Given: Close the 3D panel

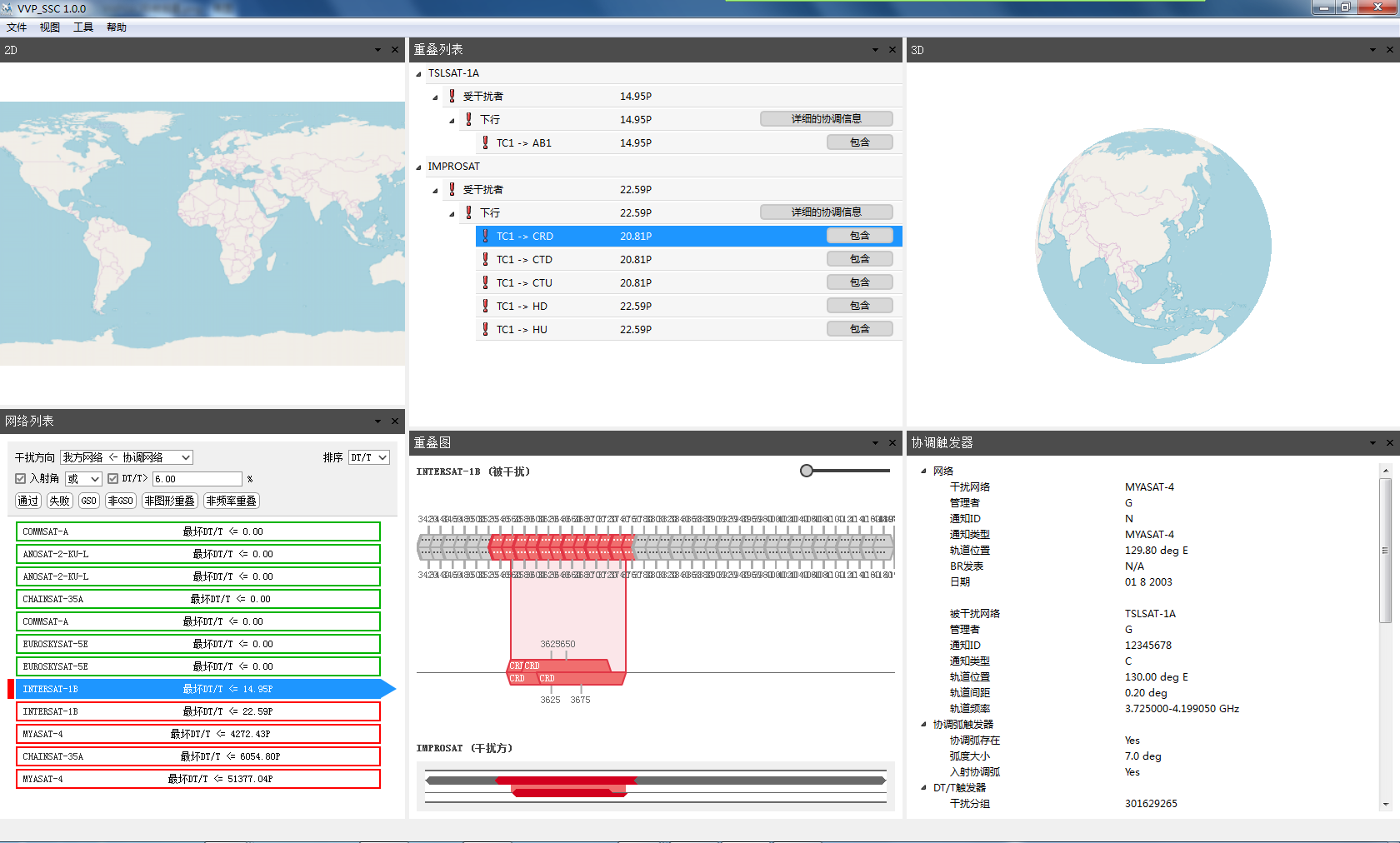Looking at the screenshot, I should point(1390,50).
